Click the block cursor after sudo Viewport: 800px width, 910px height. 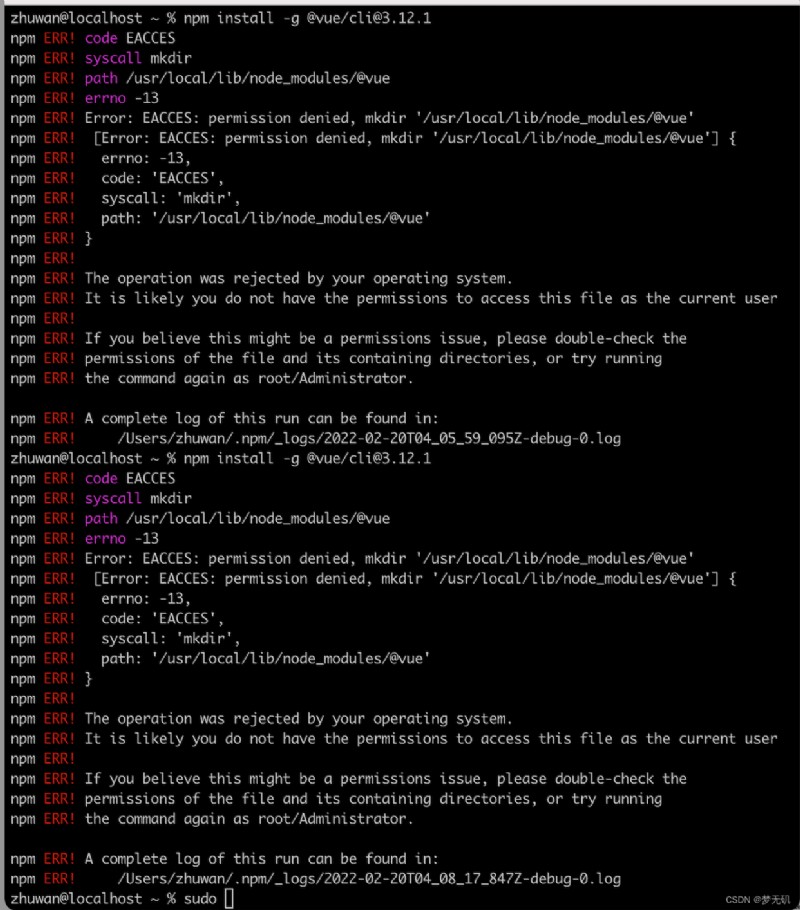tap(229, 898)
